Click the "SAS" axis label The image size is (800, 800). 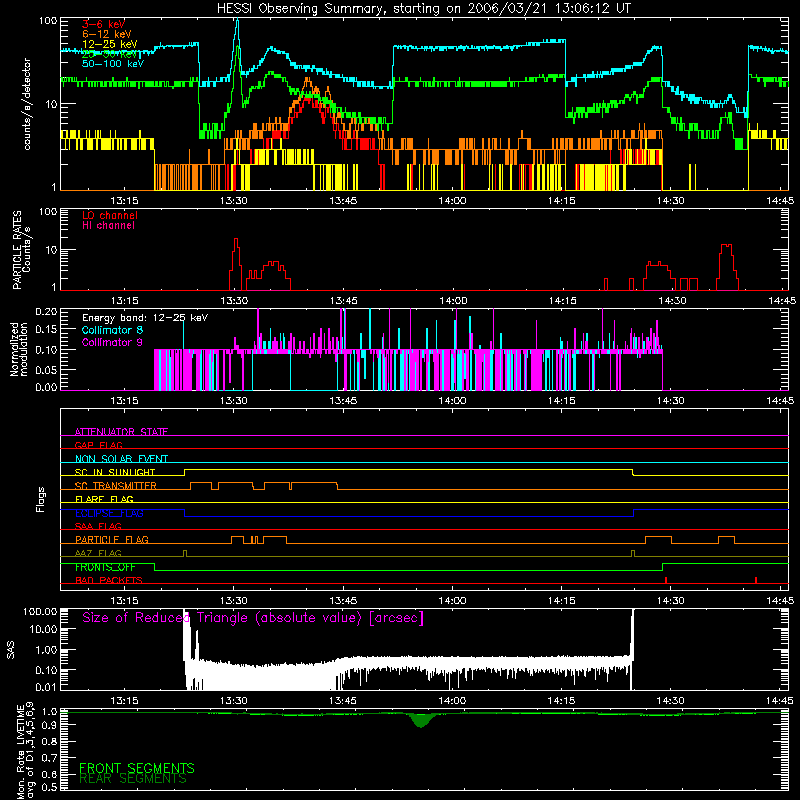coord(11,651)
